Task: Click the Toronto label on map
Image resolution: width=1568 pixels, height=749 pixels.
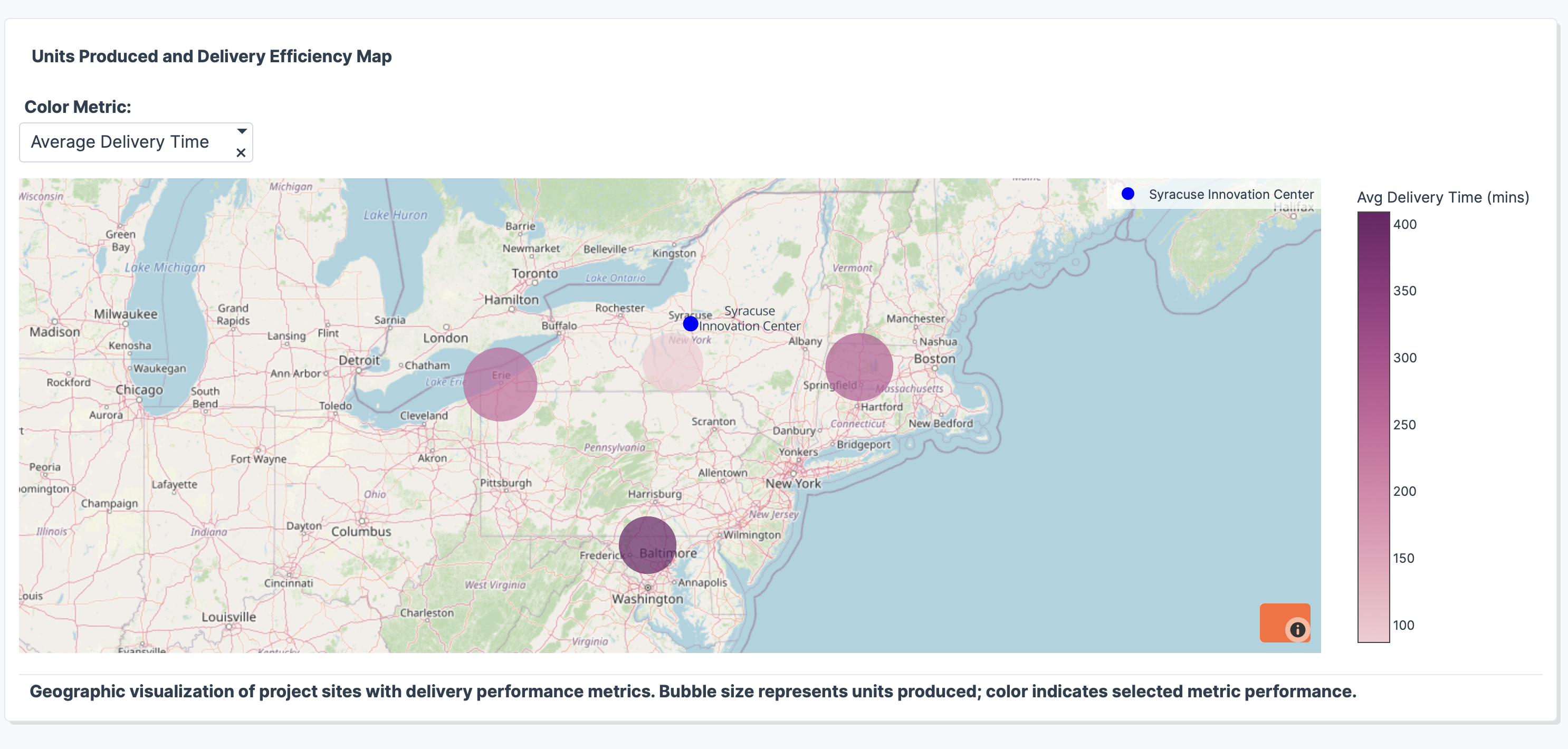Action: pos(534,274)
